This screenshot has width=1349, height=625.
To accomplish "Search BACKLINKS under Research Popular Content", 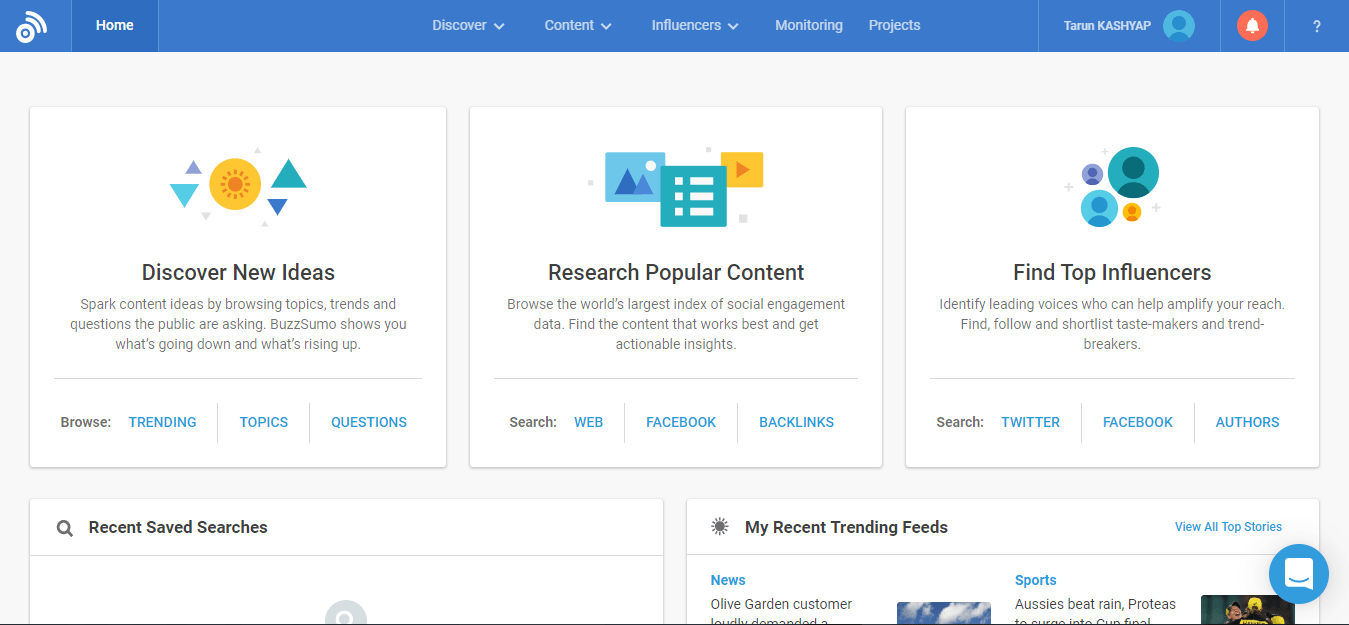I will (x=796, y=422).
